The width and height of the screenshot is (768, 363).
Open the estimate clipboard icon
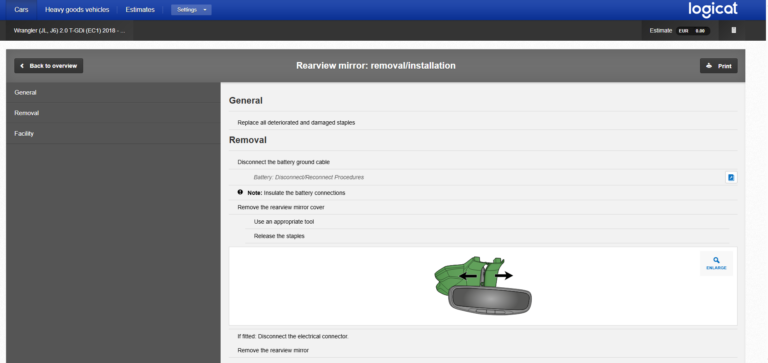733,30
